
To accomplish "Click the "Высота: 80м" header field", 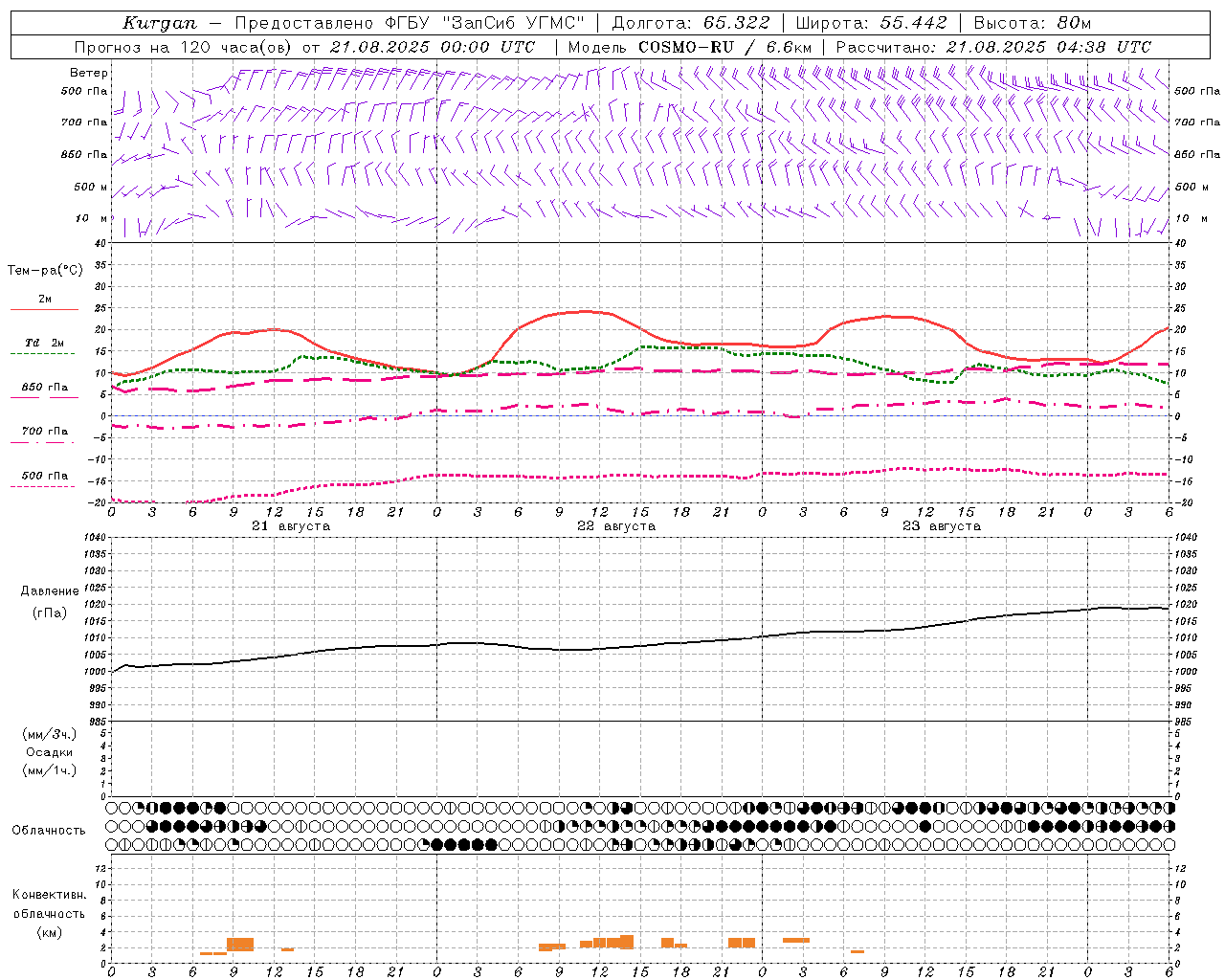I will tap(1033, 23).
